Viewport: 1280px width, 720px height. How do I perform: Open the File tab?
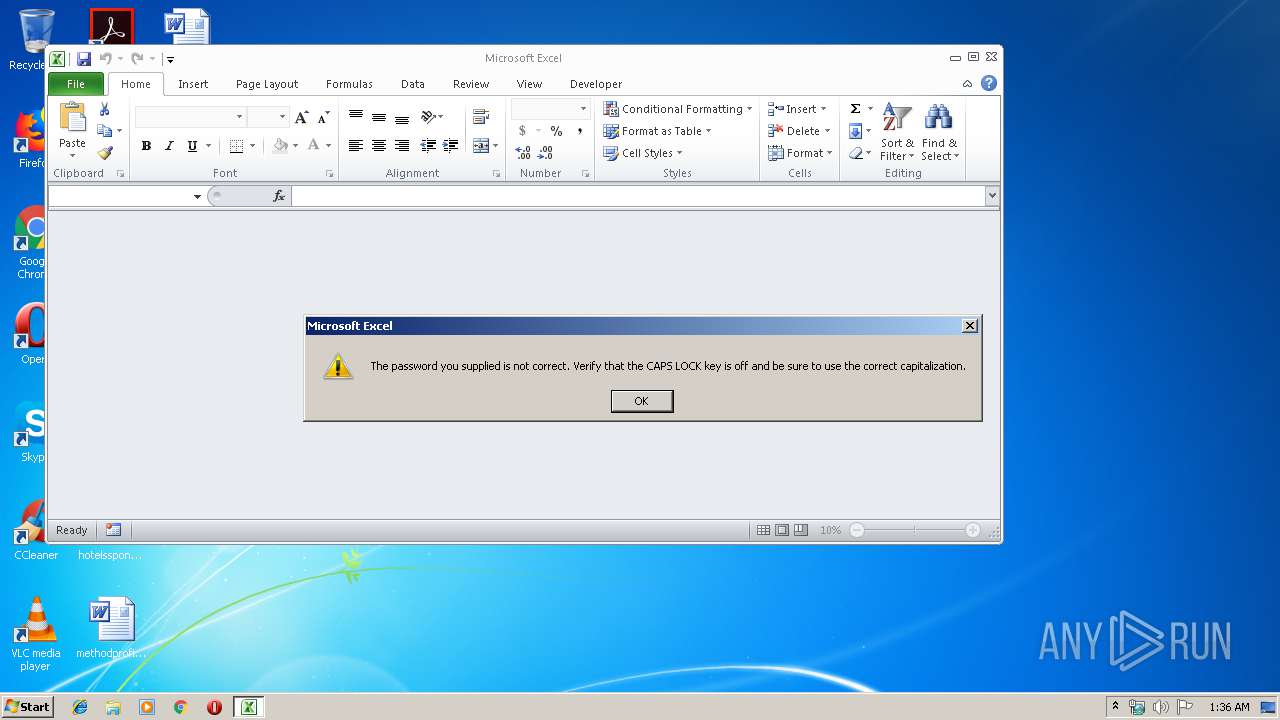(76, 84)
